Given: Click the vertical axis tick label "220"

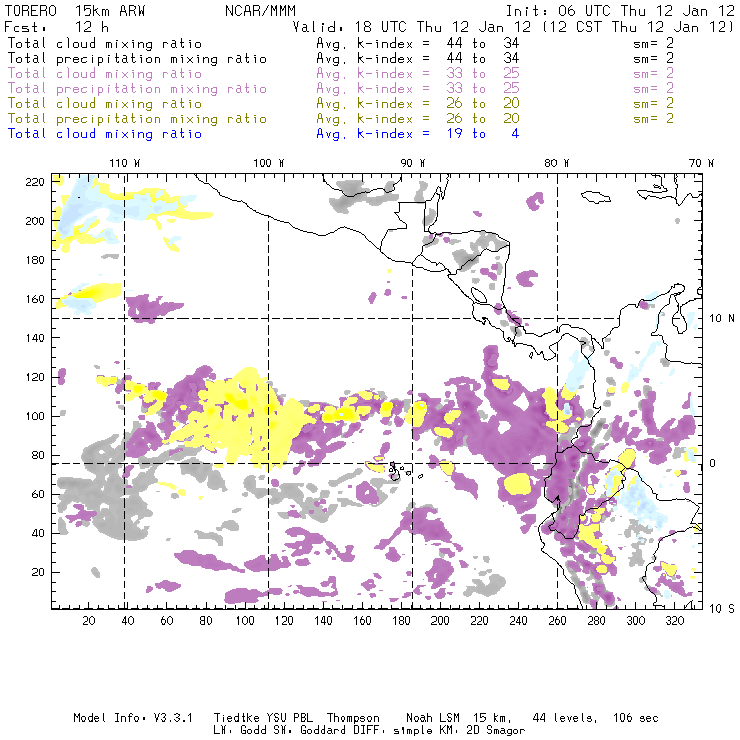Looking at the screenshot, I should (x=35, y=182).
